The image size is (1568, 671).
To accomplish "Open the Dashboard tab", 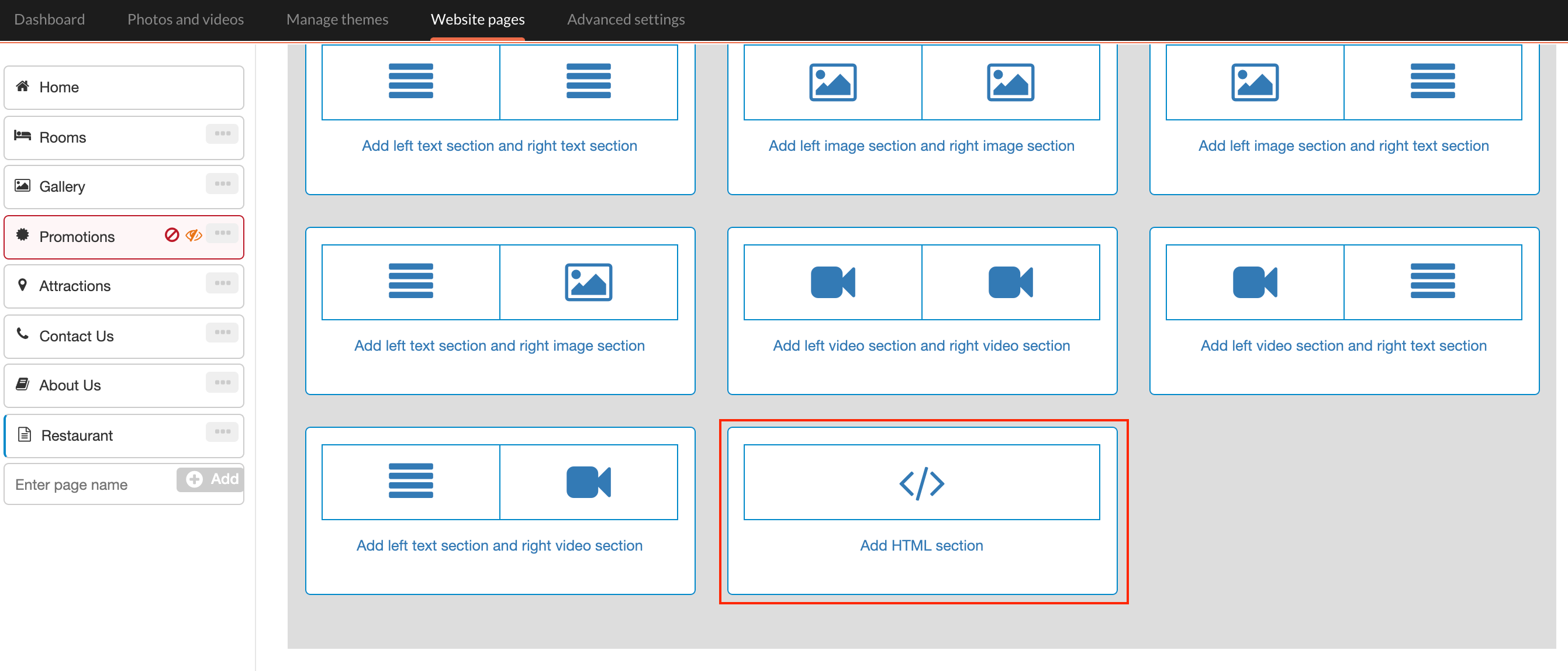I will 49,19.
